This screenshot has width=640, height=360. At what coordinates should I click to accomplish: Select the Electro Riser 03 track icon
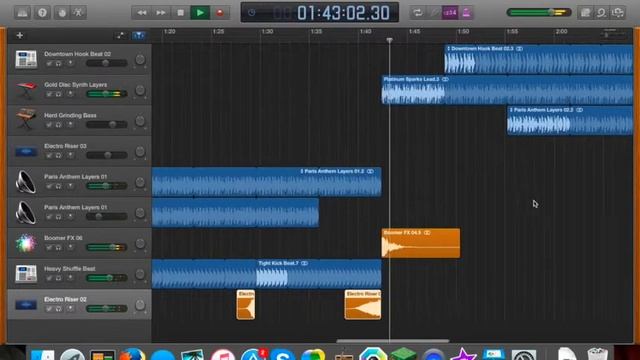coord(26,151)
